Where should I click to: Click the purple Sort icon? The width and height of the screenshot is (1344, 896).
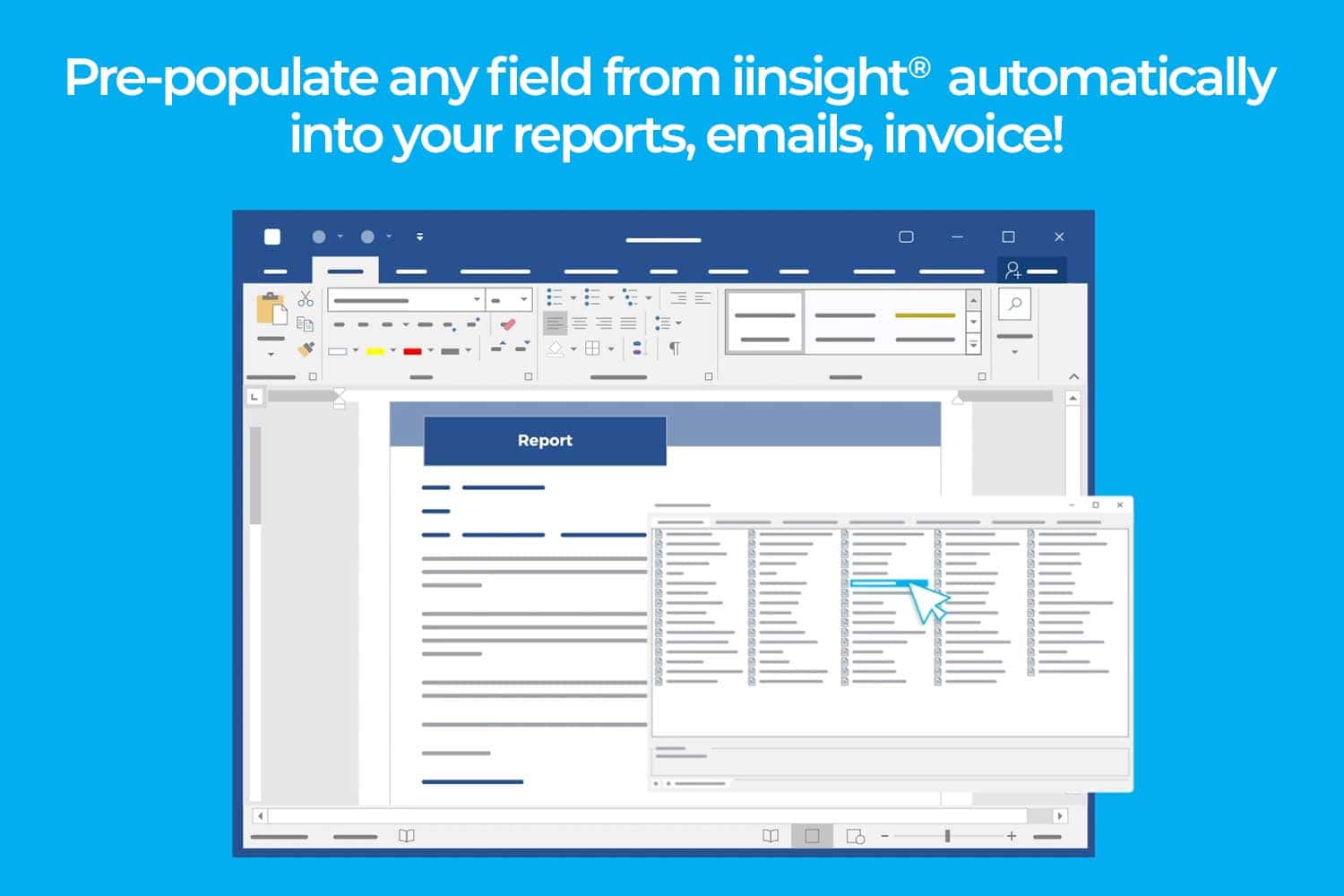(x=638, y=349)
